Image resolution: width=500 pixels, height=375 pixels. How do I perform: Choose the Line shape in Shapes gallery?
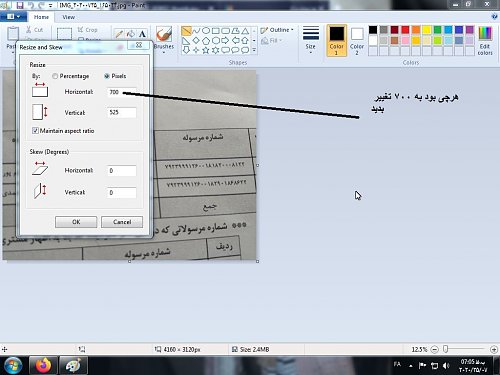186,31
